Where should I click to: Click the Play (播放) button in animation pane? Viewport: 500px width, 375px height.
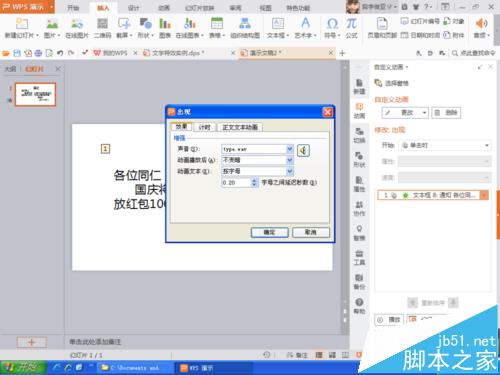[x=389, y=320]
